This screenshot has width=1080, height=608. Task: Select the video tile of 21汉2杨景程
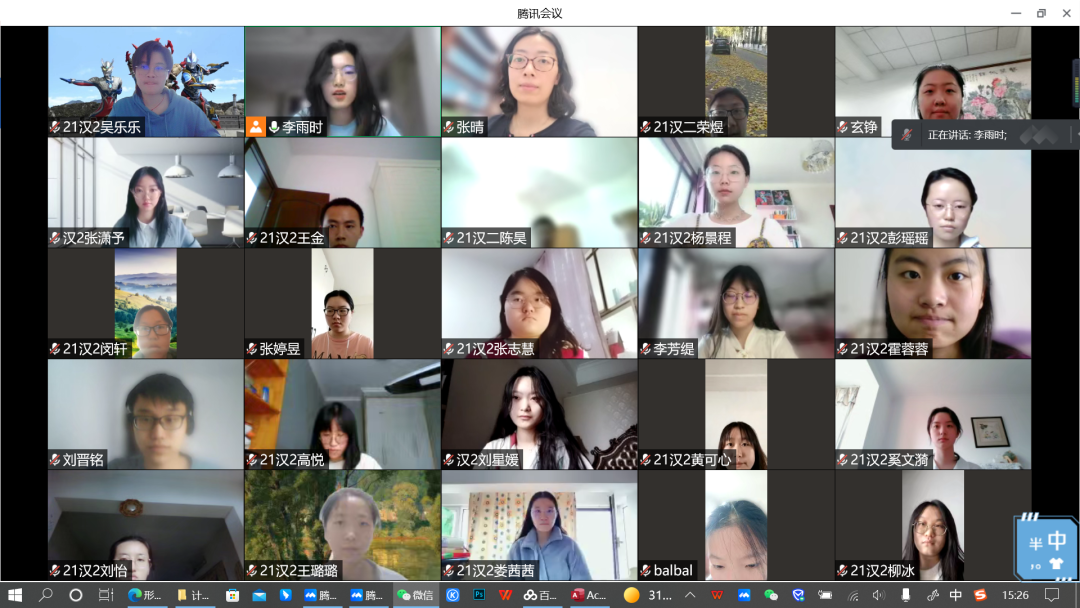736,192
